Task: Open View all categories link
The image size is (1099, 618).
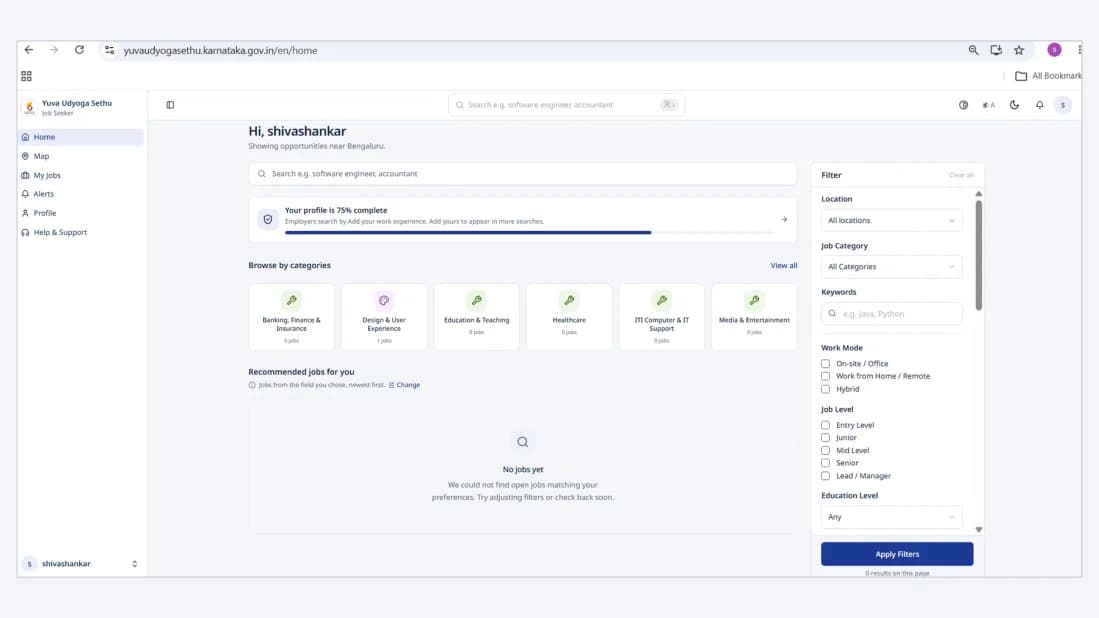Action: coord(784,266)
